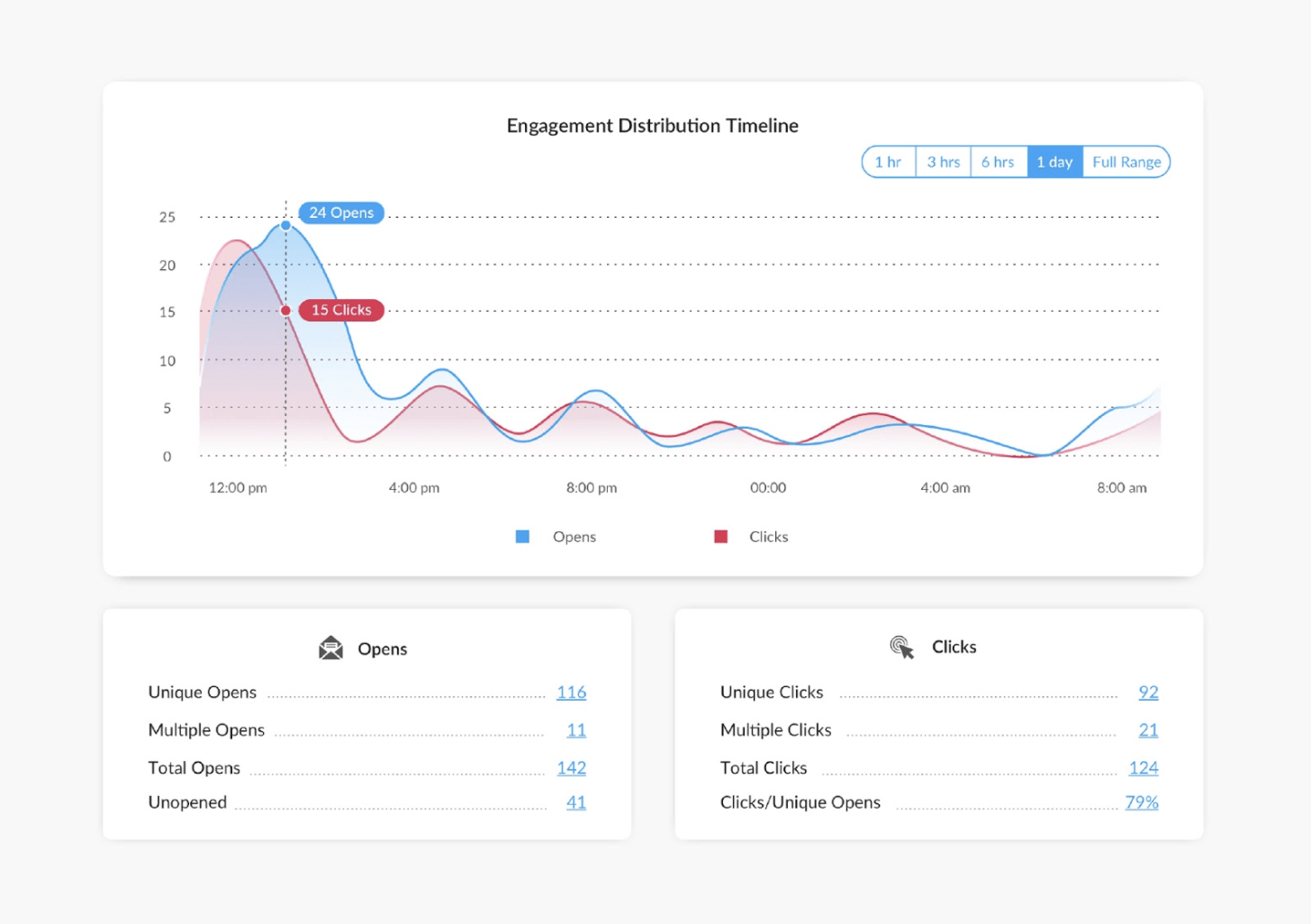Select the 6 hrs range option
This screenshot has height=924, width=1311.
[x=999, y=161]
